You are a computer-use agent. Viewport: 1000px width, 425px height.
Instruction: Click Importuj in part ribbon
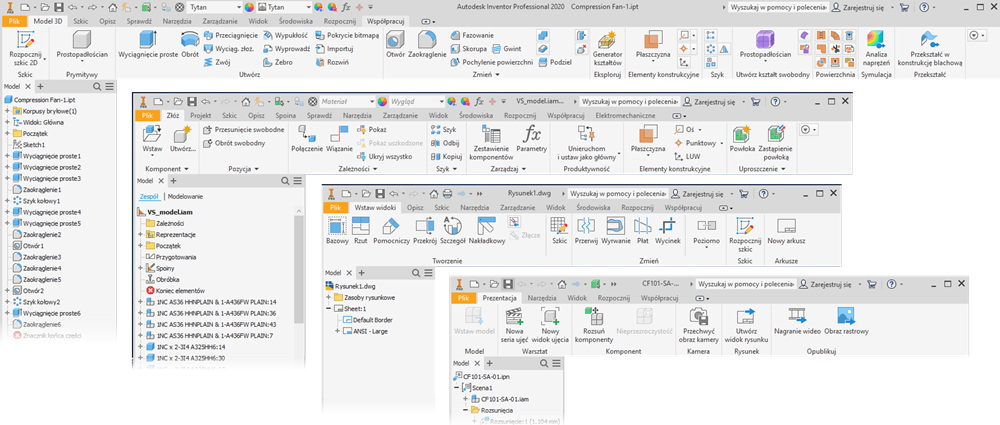[335, 48]
